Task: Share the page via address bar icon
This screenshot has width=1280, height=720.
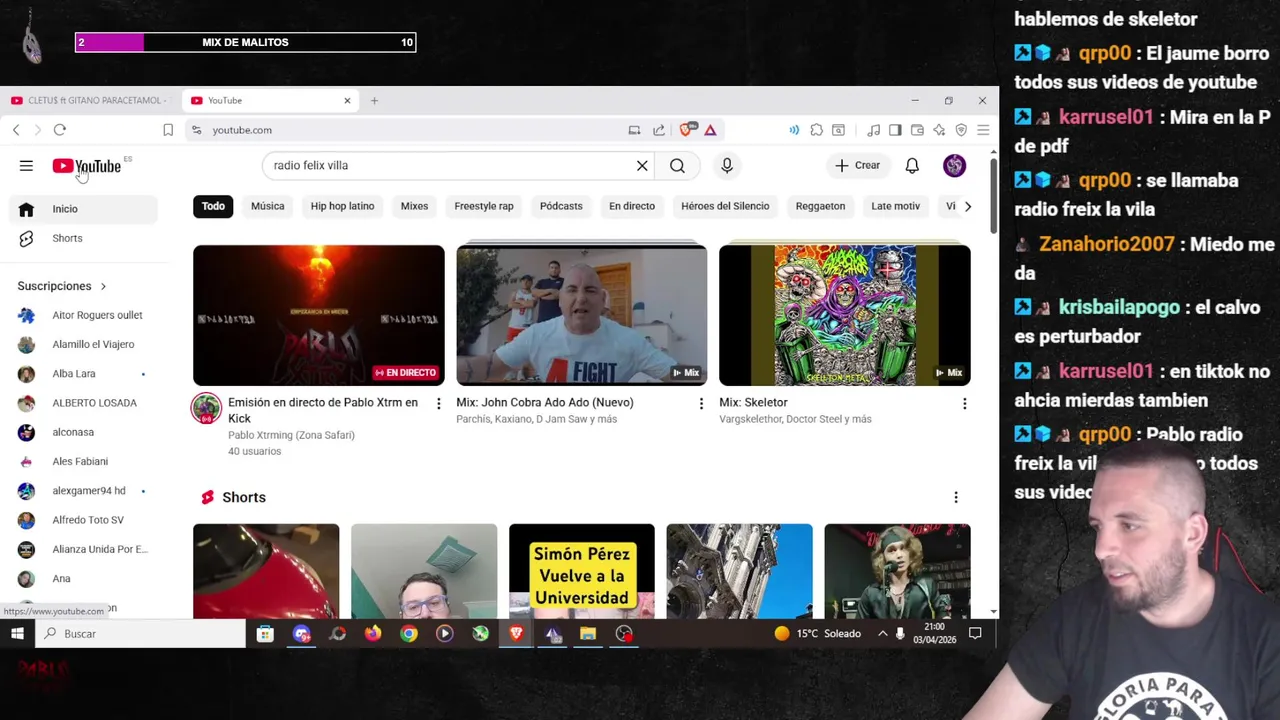Action: 659,130
